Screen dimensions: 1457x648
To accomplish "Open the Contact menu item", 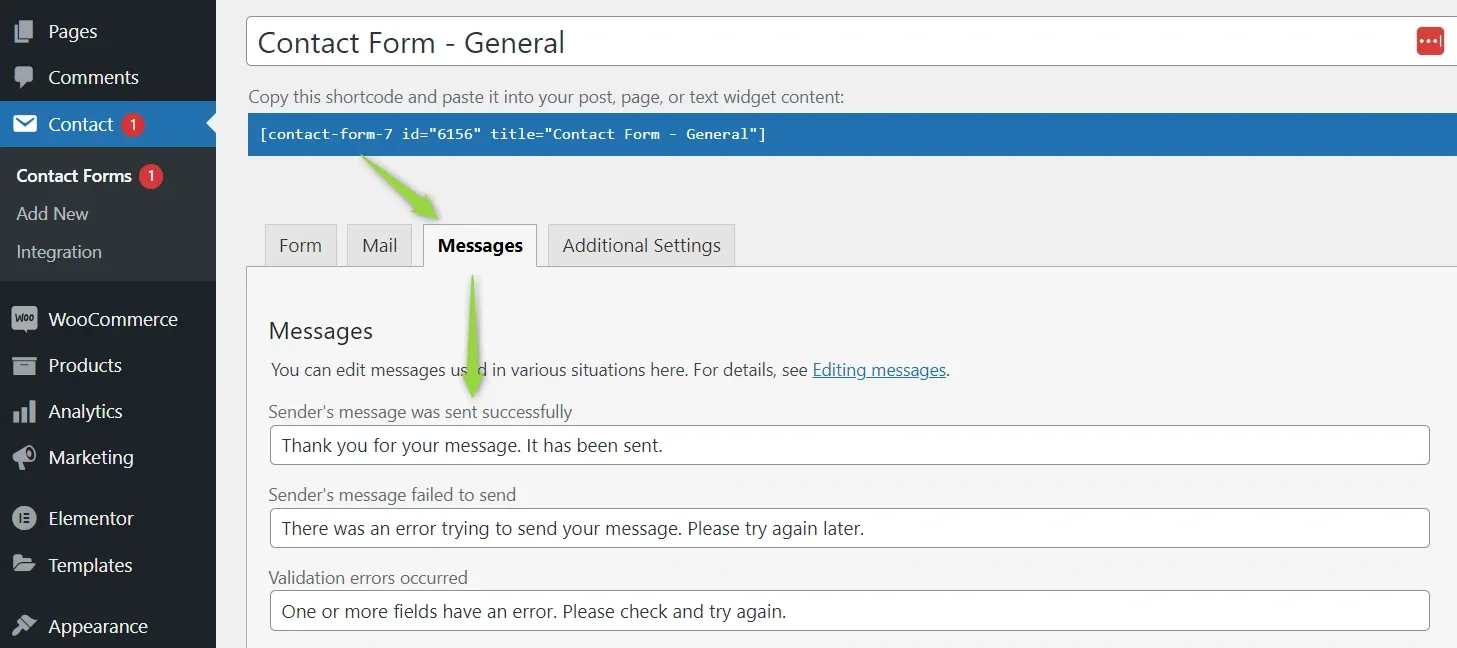I will 108,124.
